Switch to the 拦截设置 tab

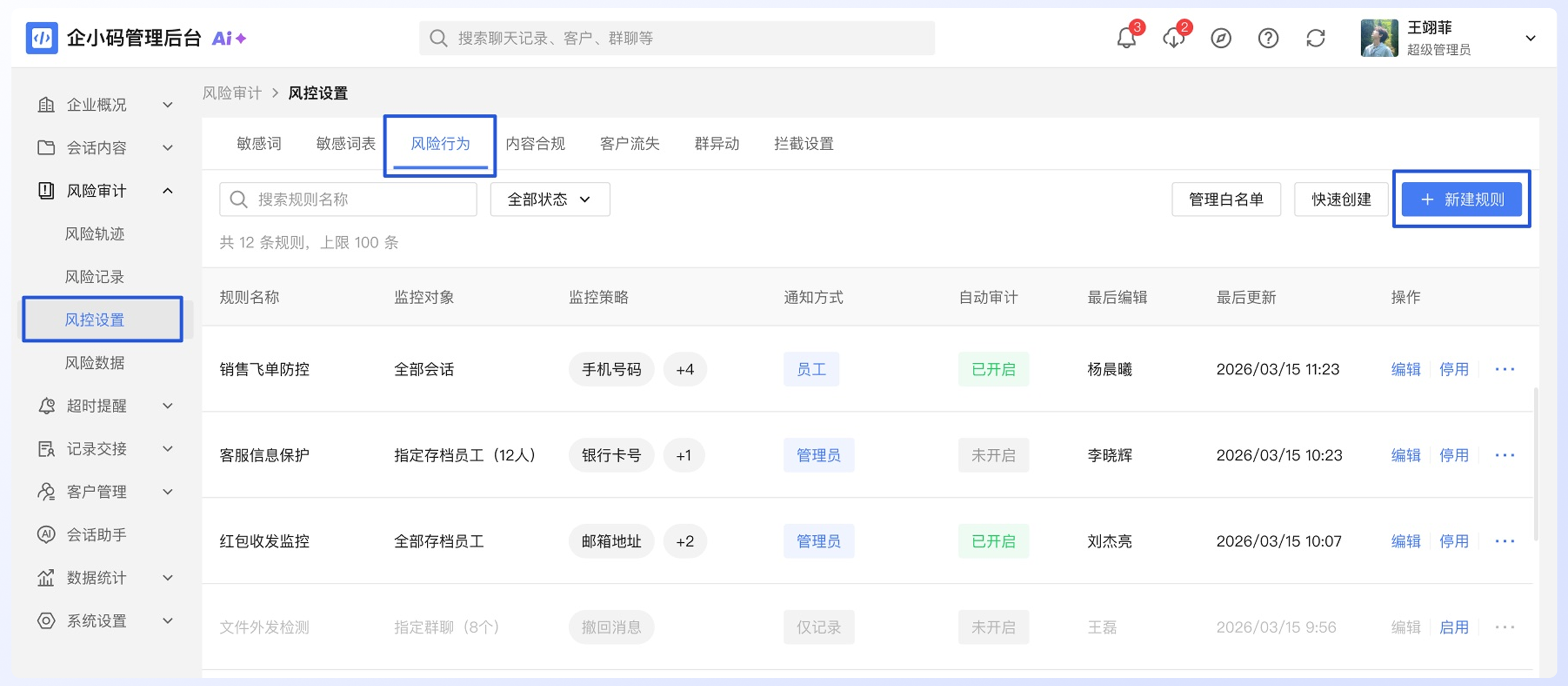tap(804, 144)
